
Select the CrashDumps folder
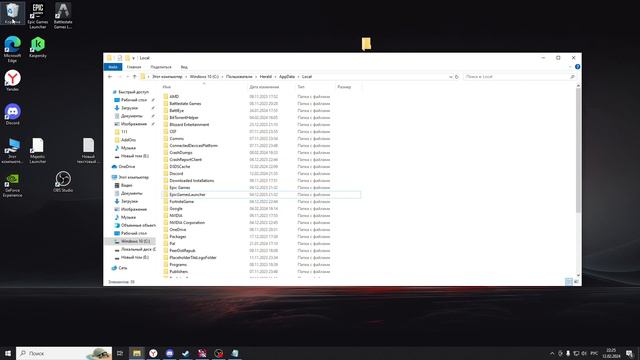180,153
